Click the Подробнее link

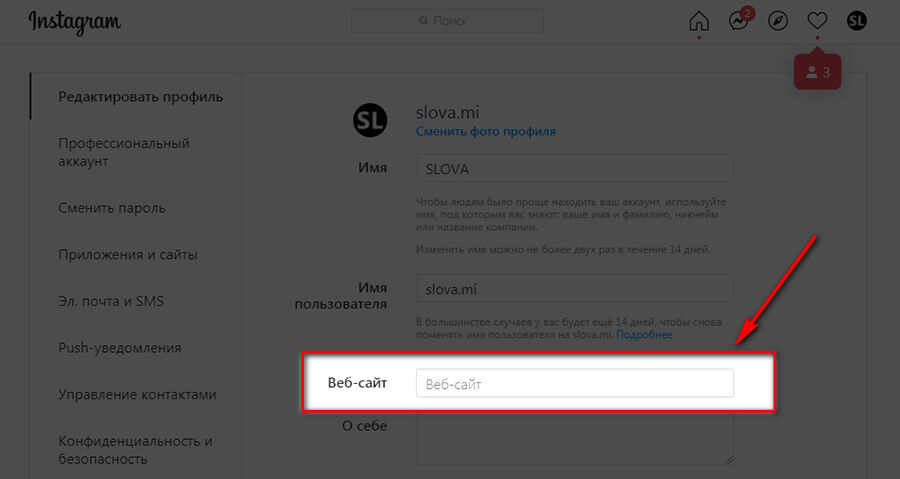click(644, 335)
